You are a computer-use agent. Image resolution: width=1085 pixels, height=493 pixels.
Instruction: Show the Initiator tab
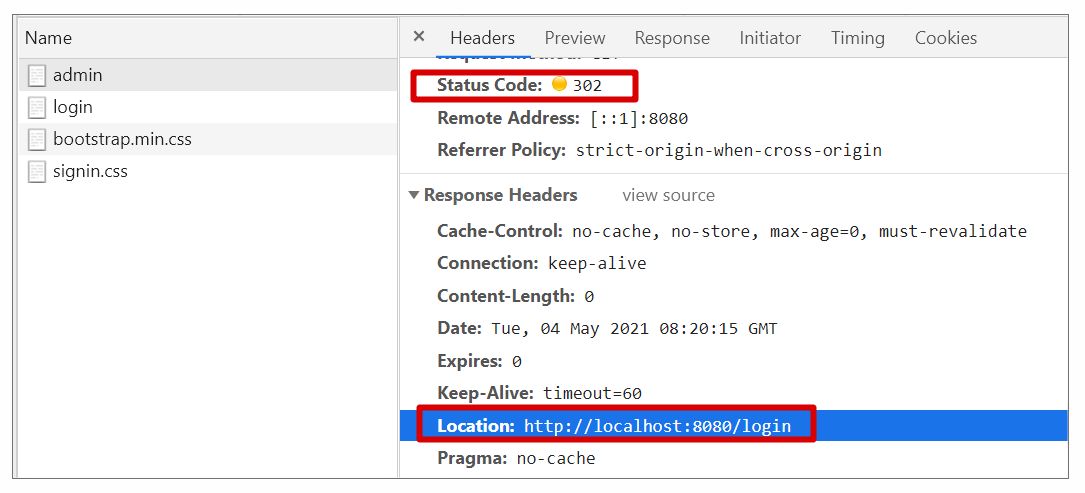(x=770, y=38)
